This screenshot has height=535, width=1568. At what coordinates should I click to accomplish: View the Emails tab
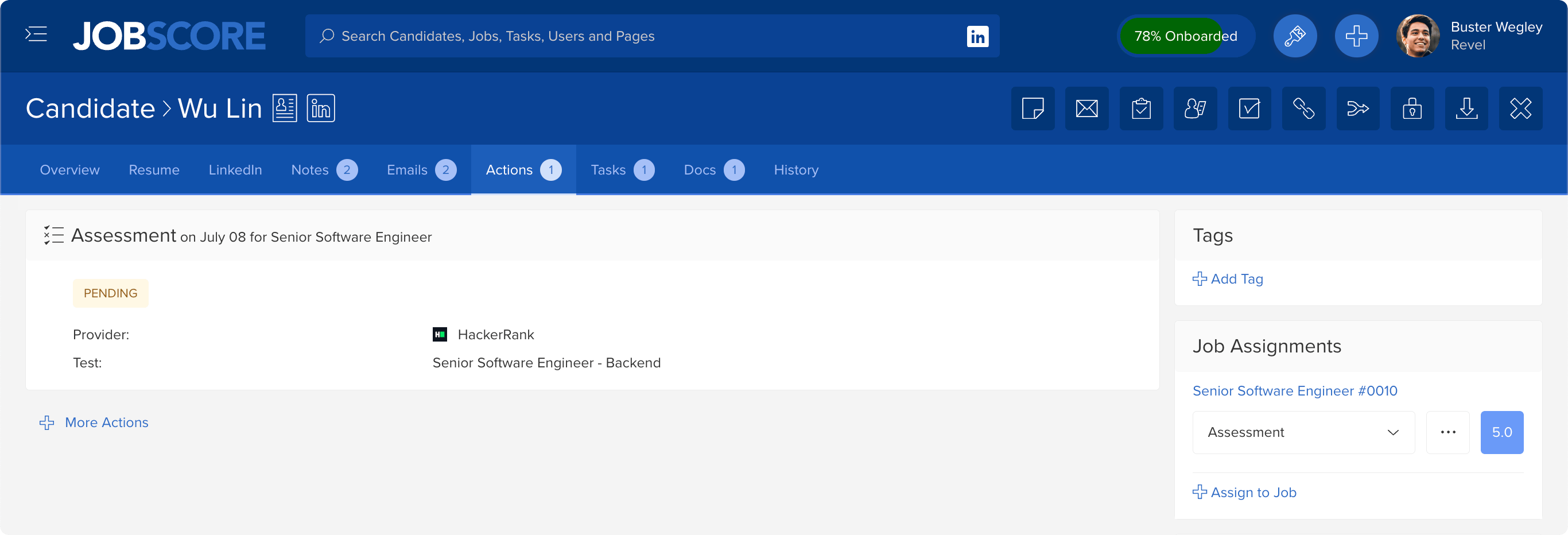[421, 170]
